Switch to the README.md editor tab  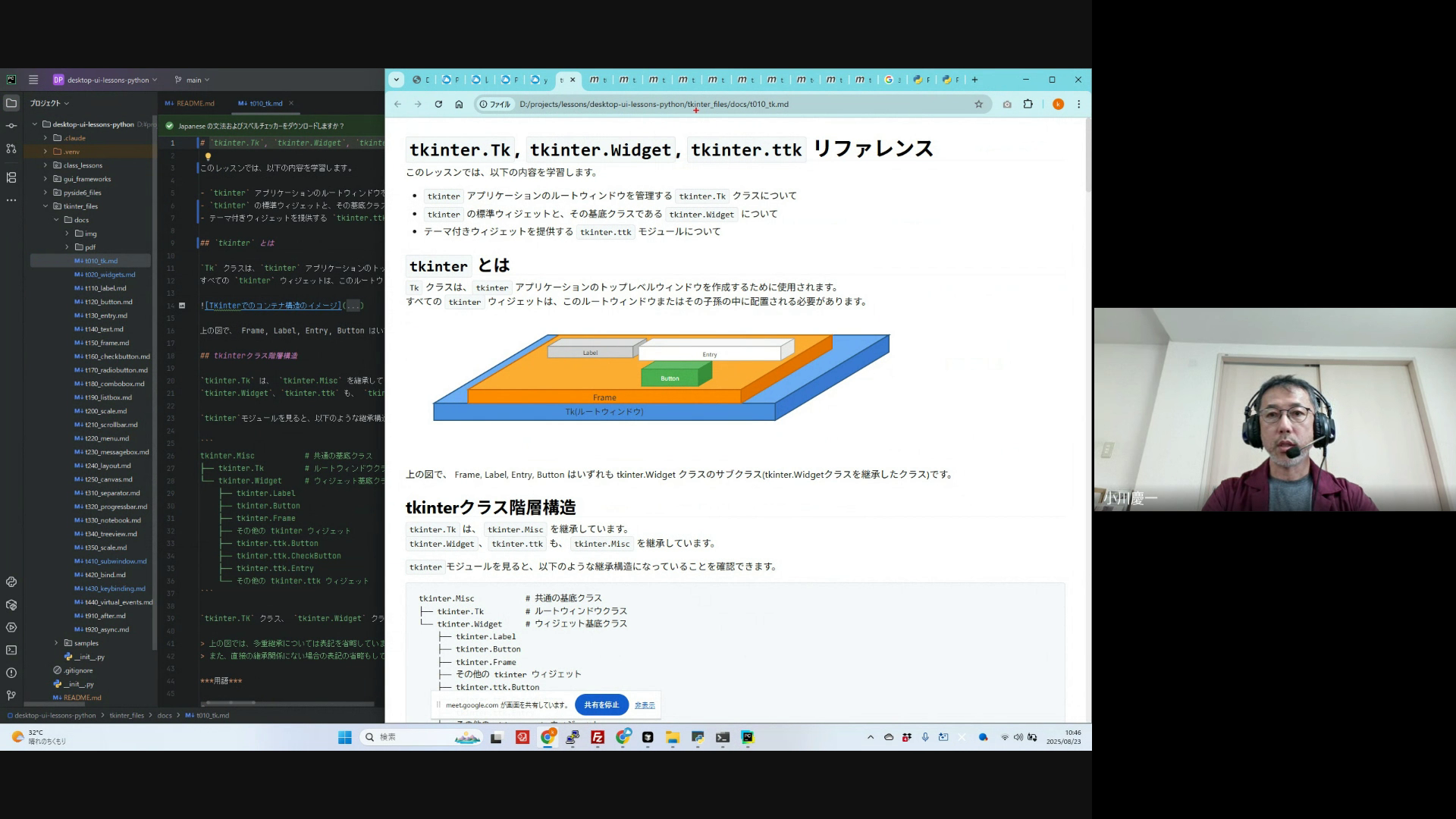click(x=190, y=103)
